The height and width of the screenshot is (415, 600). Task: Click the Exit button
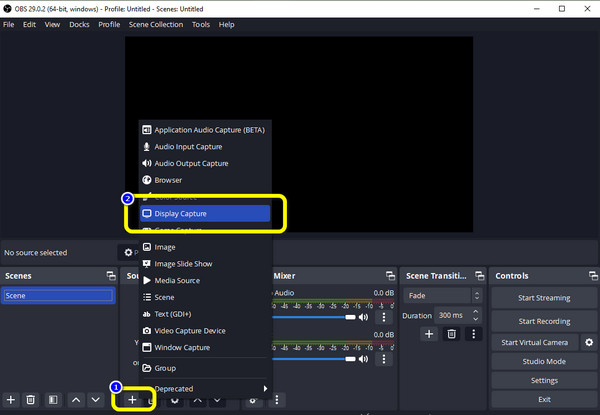coord(544,399)
